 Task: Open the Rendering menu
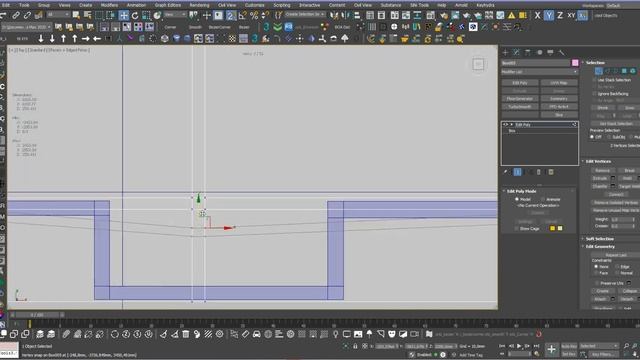tap(199, 5)
